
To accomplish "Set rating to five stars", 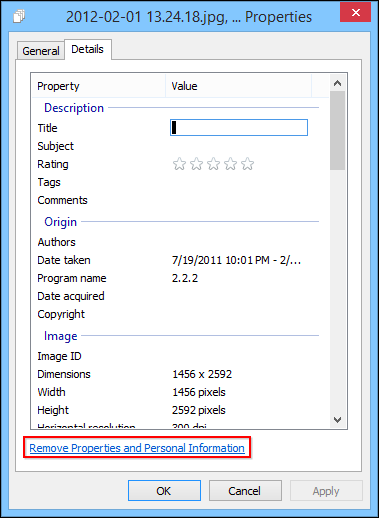I will click(x=247, y=164).
